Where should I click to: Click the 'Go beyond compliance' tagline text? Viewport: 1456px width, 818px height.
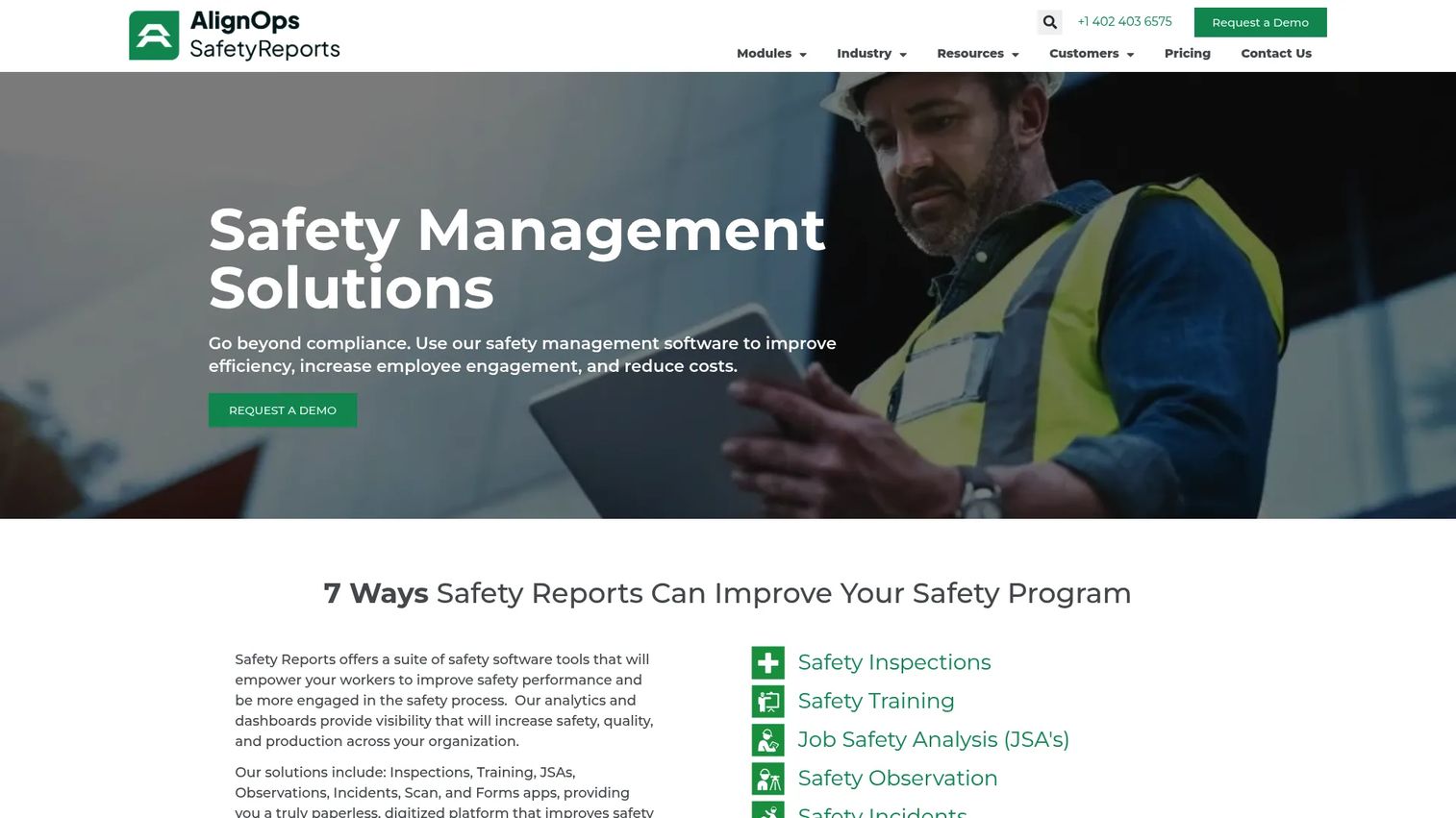[x=522, y=355]
